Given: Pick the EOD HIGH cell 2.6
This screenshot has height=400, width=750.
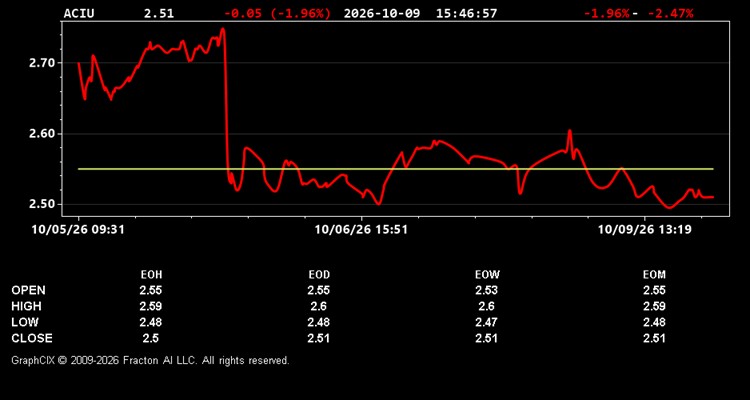Looking at the screenshot, I should [319, 306].
